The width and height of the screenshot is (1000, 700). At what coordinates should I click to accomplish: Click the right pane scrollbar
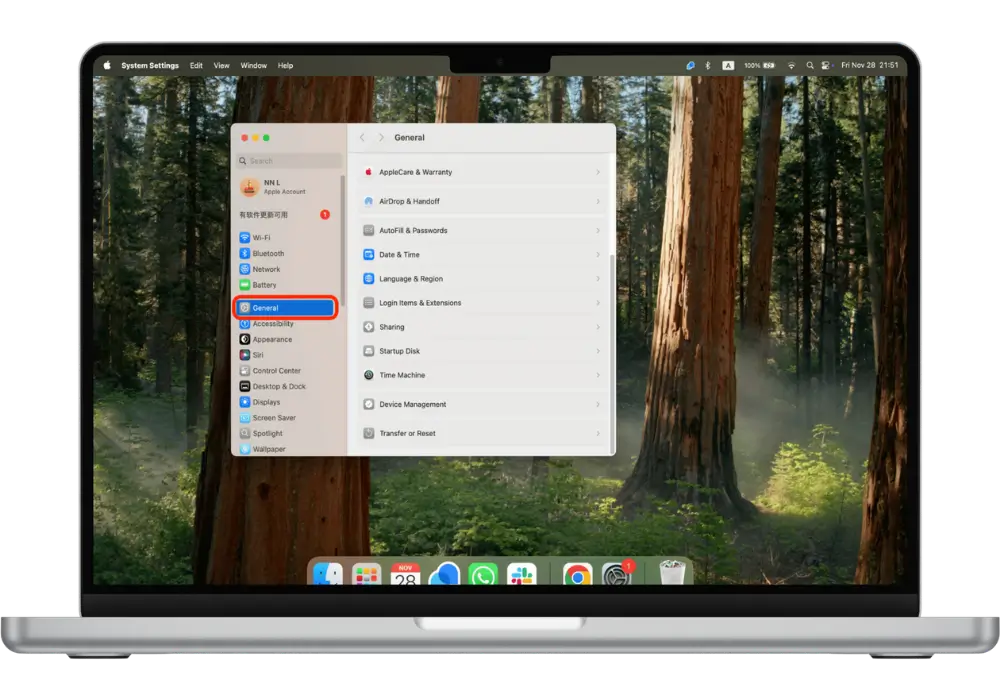point(612,300)
